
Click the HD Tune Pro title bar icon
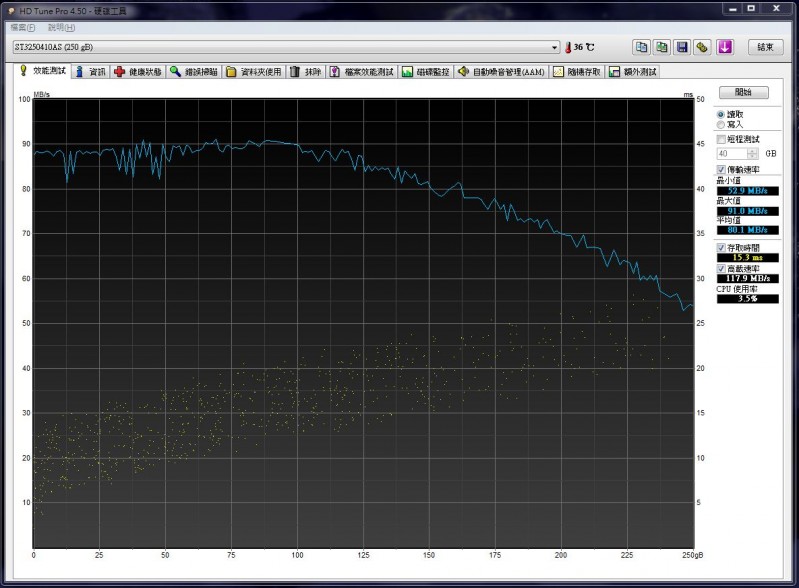pyautogui.click(x=11, y=10)
